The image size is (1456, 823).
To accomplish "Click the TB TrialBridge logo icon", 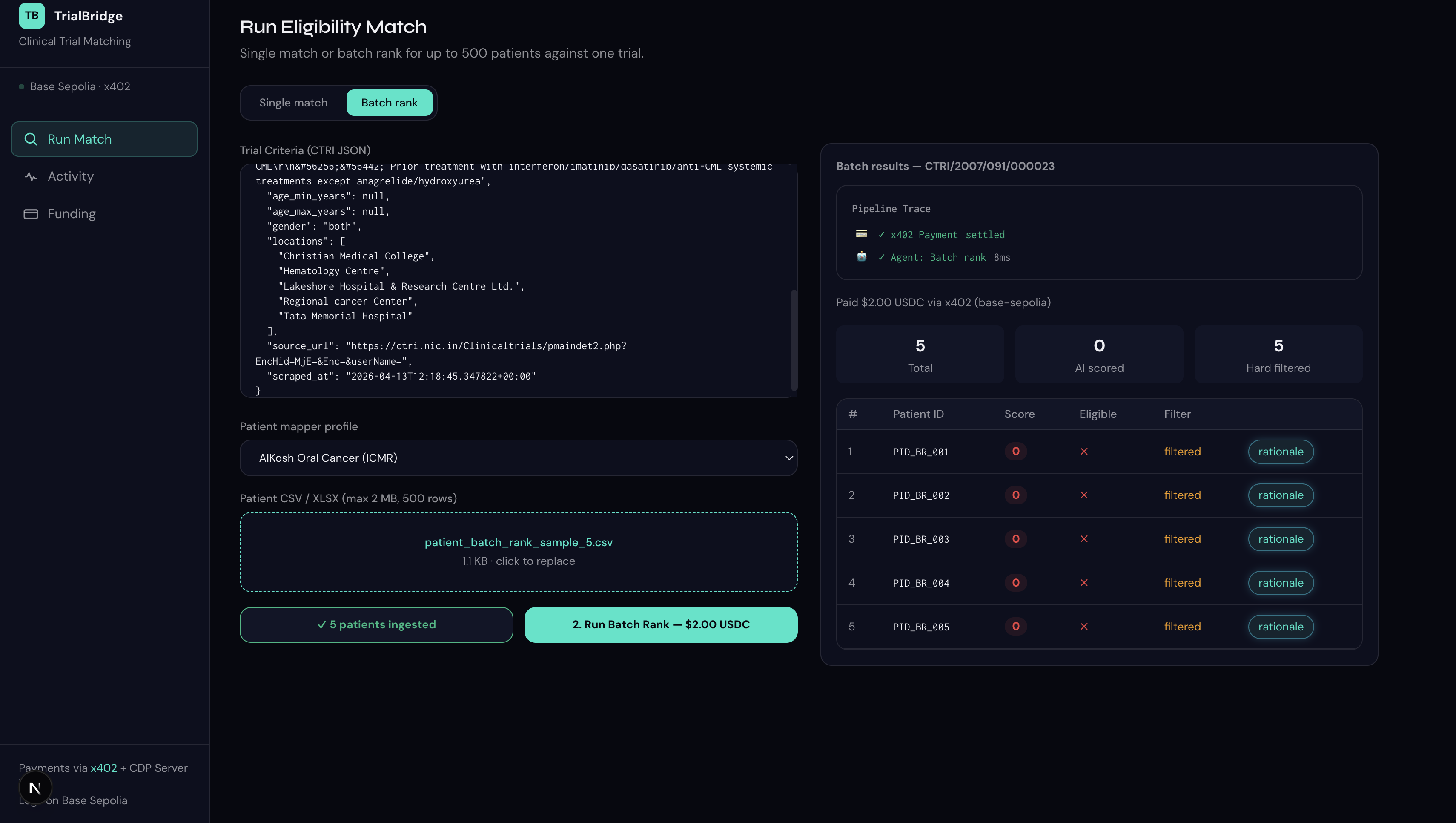I will pyautogui.click(x=32, y=16).
